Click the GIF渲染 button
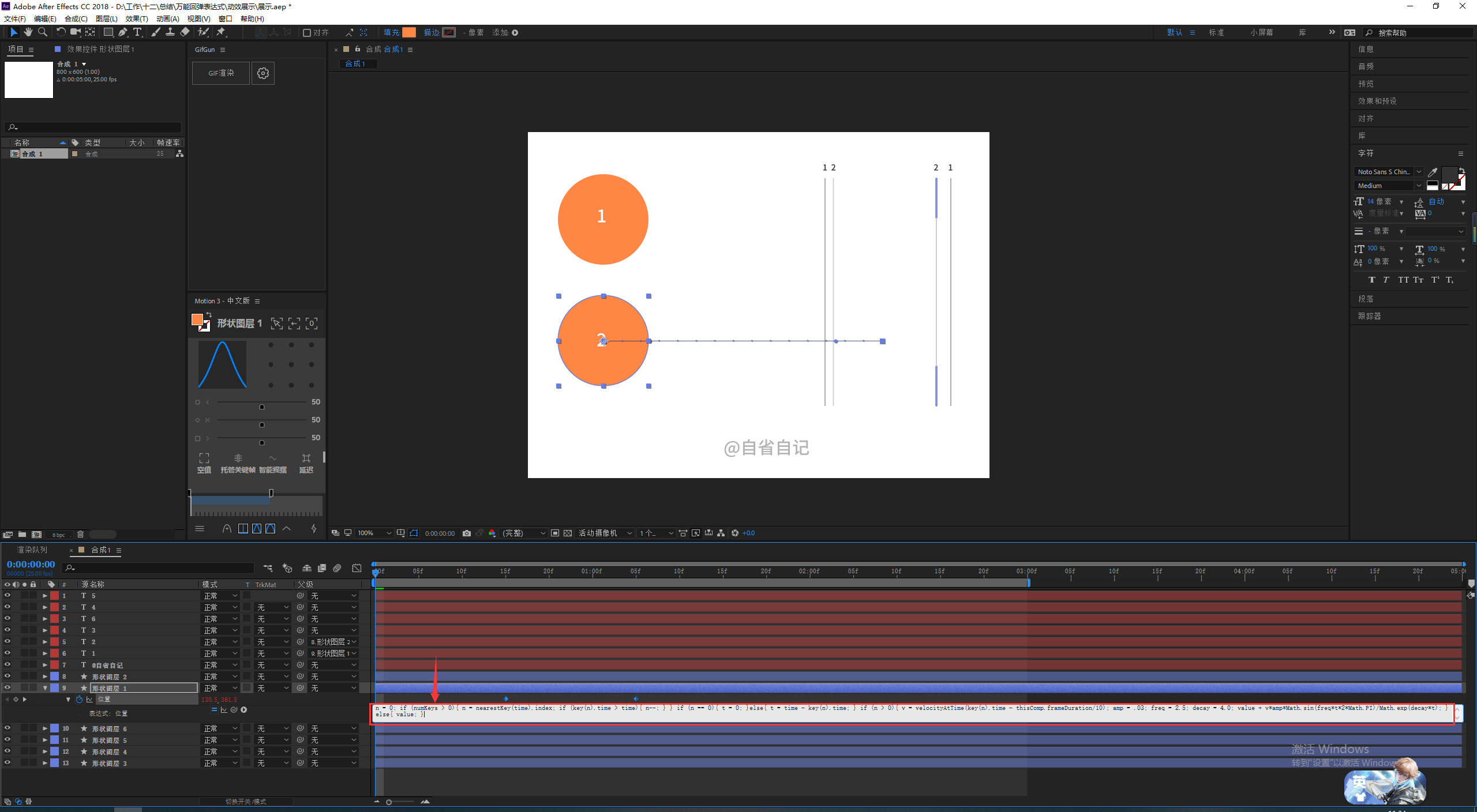Screen dimensions: 1477x812 pos(221,73)
